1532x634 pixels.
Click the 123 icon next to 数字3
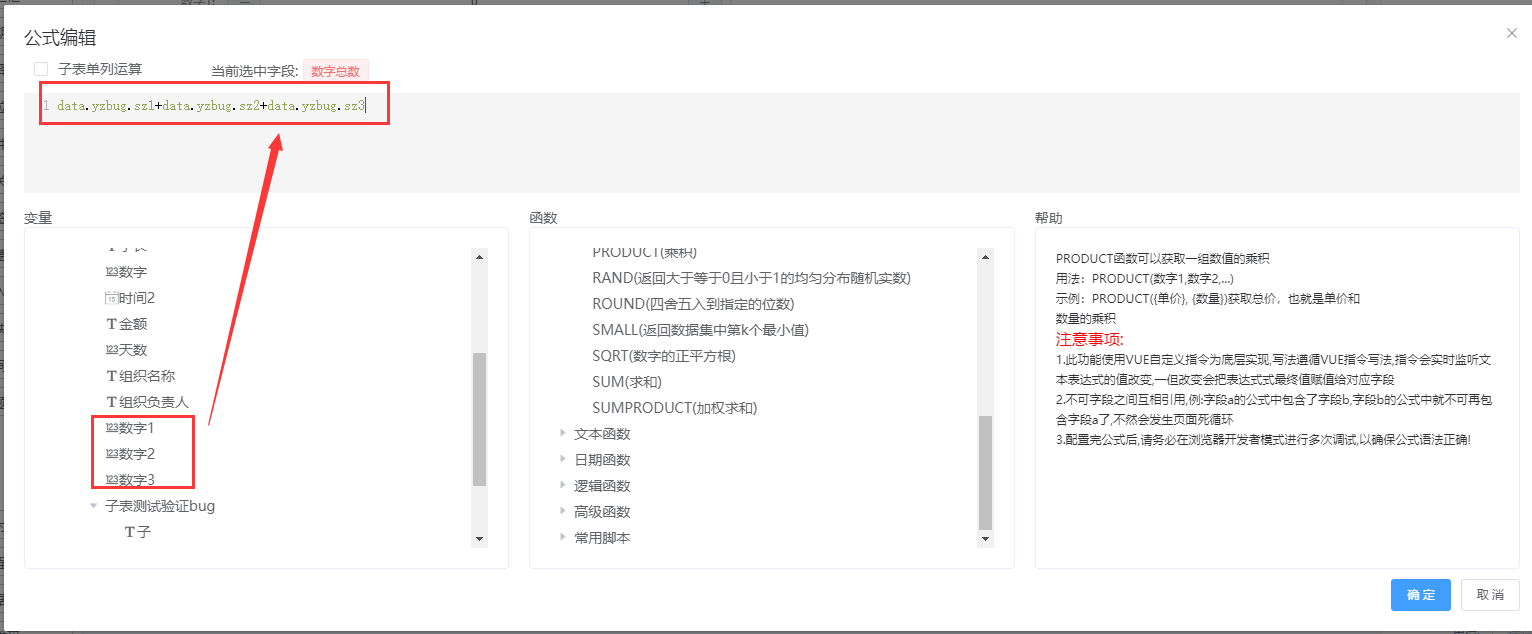(111, 480)
